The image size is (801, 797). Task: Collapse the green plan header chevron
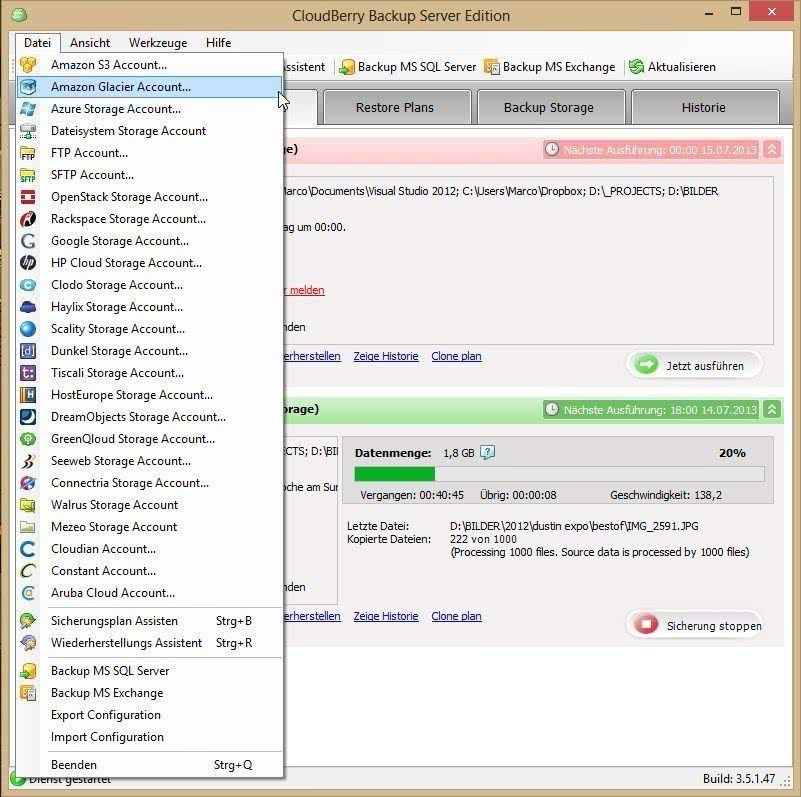click(772, 410)
